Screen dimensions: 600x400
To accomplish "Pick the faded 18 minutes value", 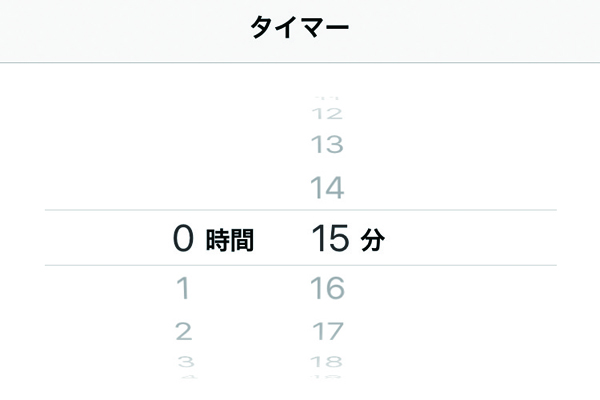I will [327, 360].
